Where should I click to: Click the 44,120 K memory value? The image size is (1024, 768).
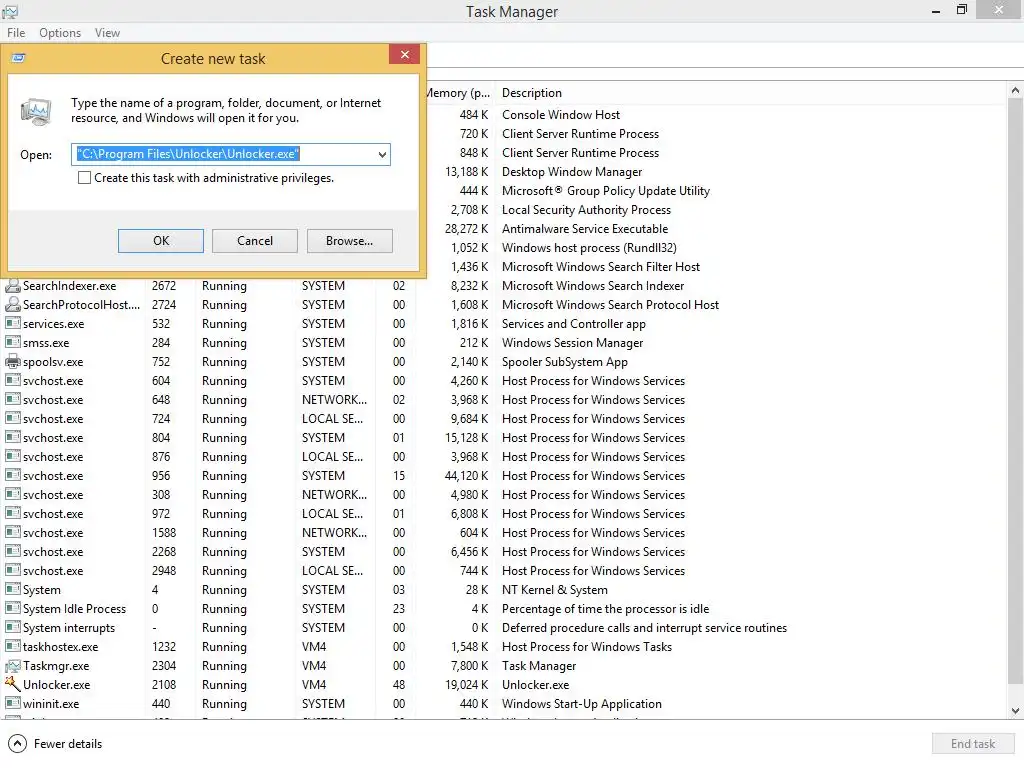pyautogui.click(x=466, y=475)
